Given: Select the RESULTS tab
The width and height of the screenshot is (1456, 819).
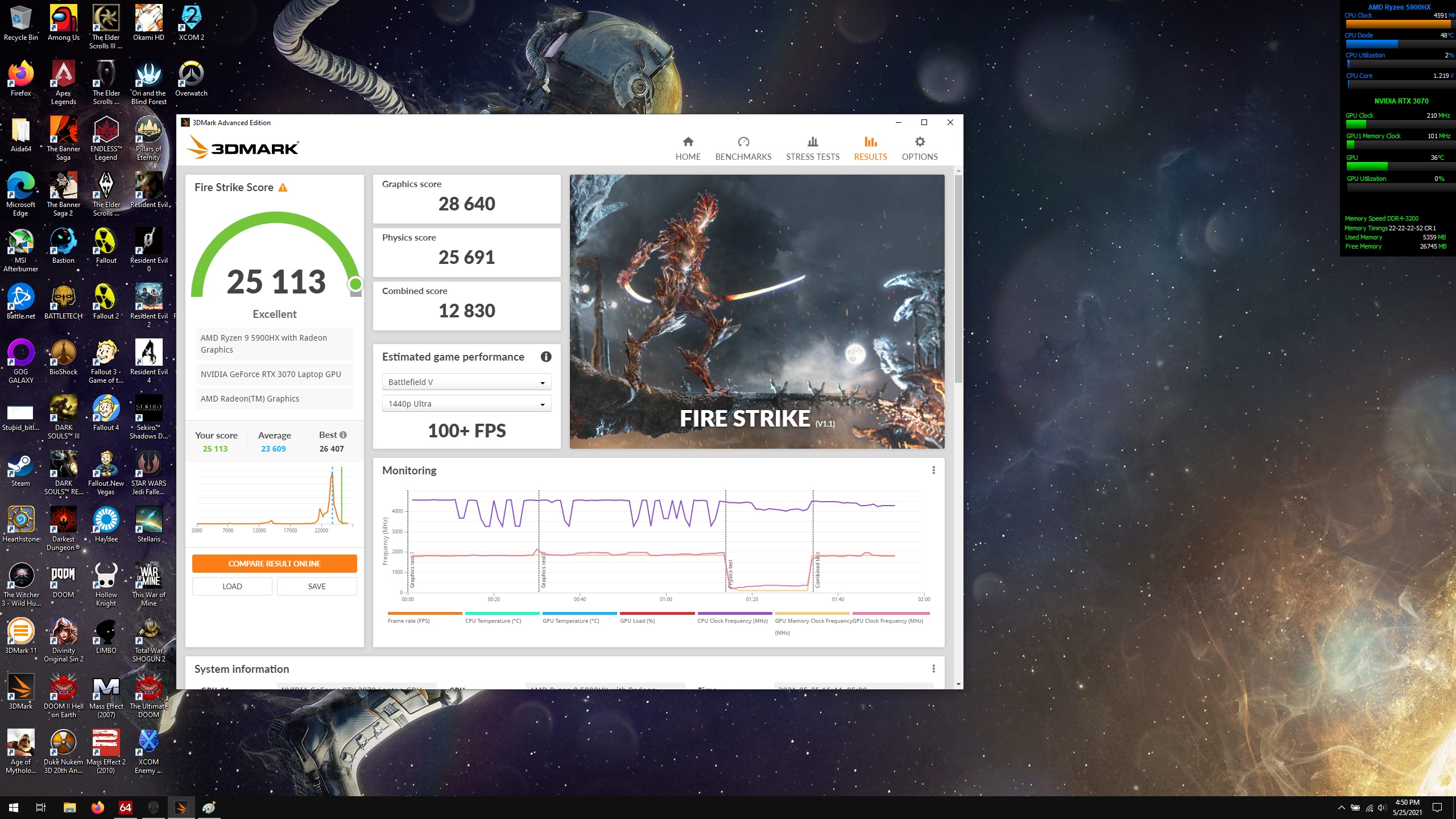Looking at the screenshot, I should [x=870, y=148].
